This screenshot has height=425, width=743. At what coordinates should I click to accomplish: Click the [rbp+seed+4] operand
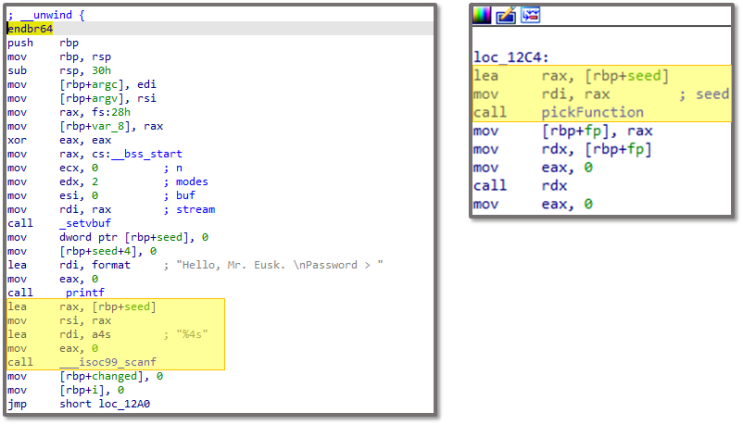pyautogui.click(x=101, y=251)
